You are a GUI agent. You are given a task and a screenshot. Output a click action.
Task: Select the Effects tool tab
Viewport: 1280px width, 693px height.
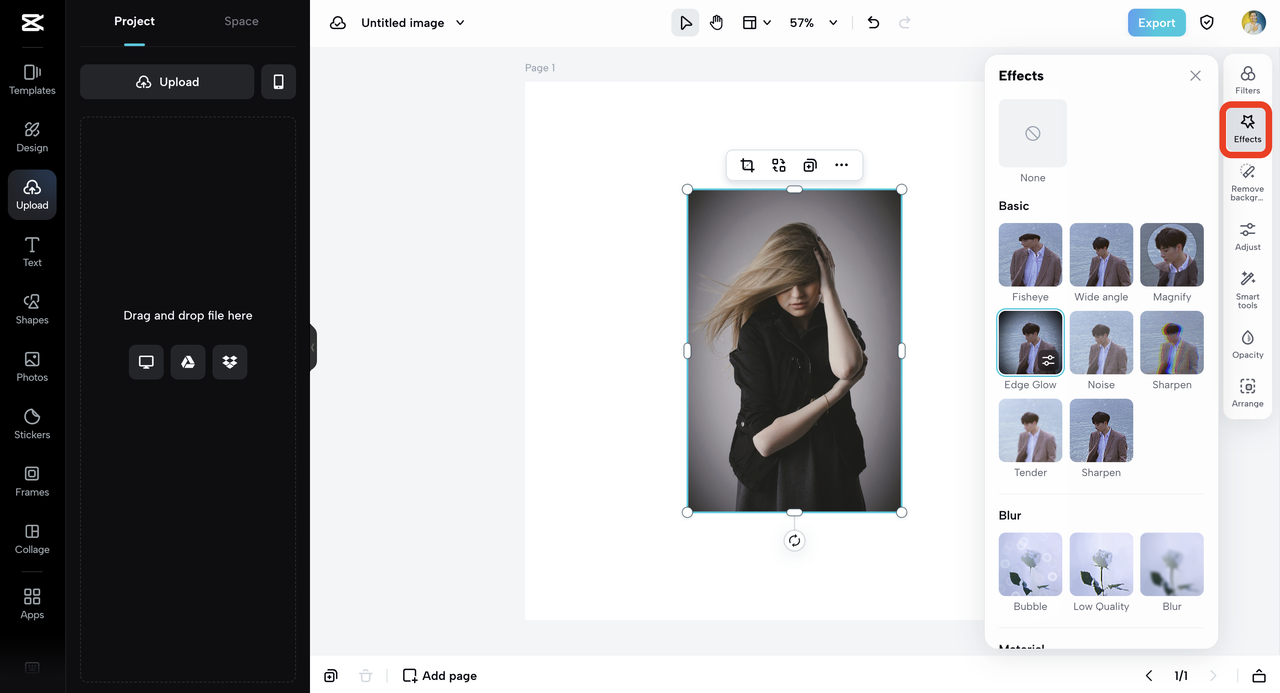tap(1248, 129)
